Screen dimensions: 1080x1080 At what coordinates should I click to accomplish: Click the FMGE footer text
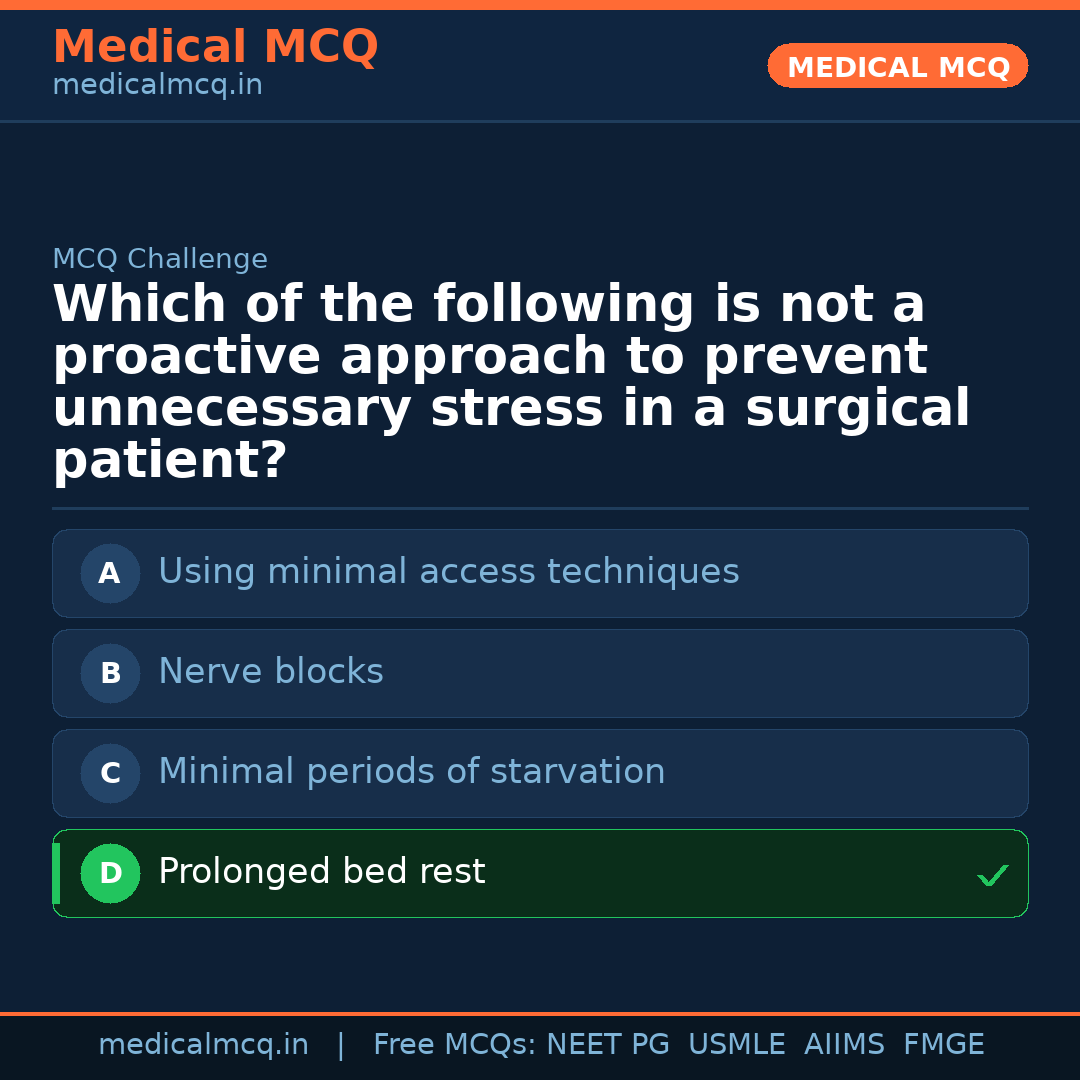click(943, 1045)
